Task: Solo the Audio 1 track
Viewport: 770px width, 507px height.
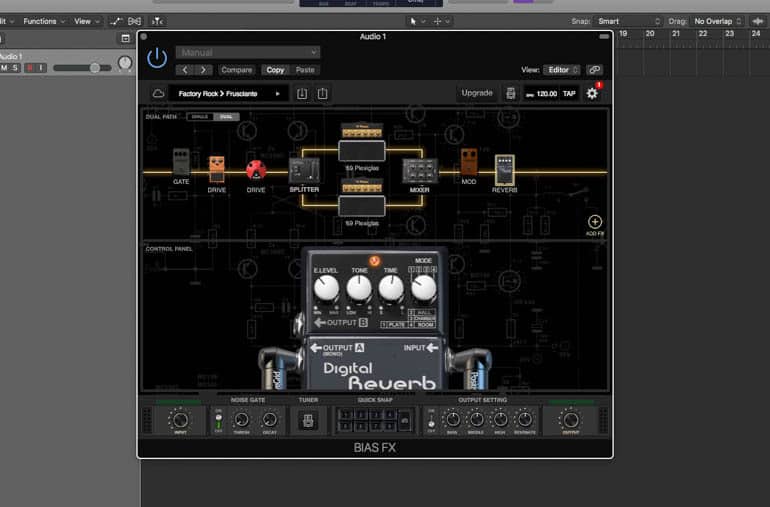Action: 15,68
